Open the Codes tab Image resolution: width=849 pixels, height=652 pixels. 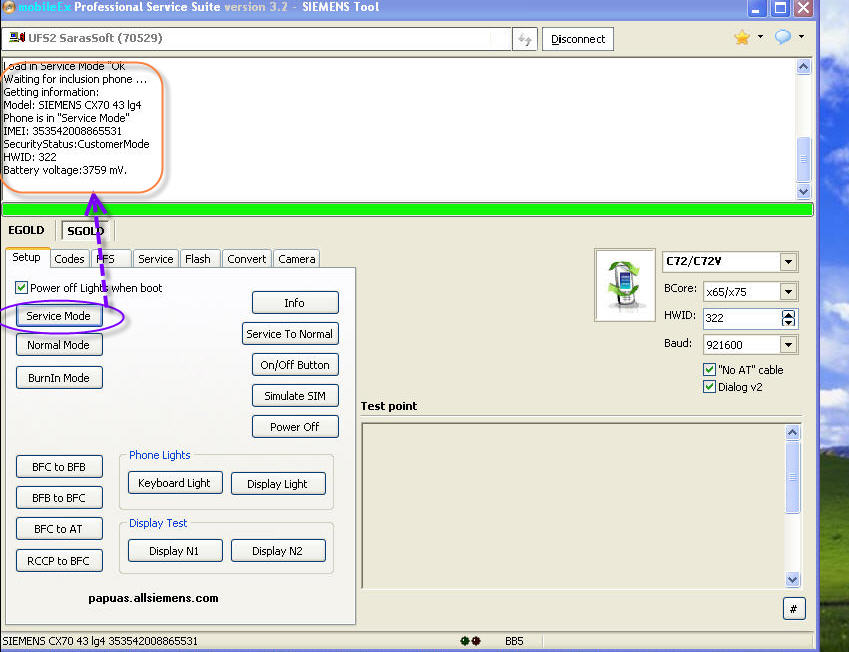(69, 259)
